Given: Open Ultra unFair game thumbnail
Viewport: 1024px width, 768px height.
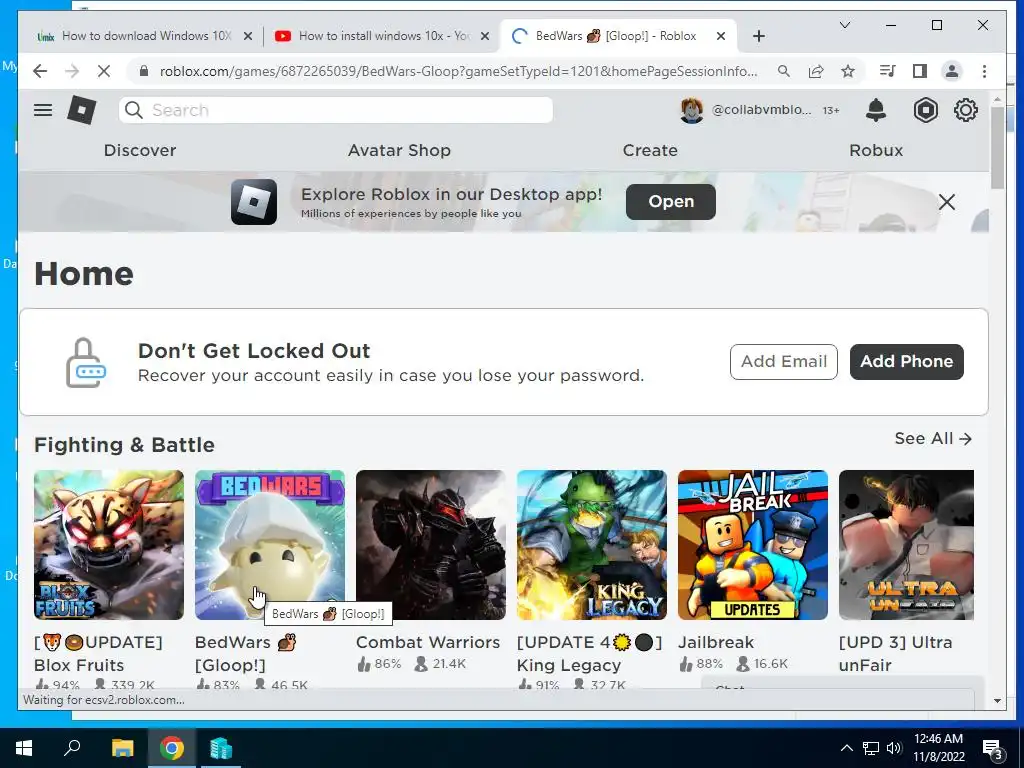Looking at the screenshot, I should [x=906, y=545].
